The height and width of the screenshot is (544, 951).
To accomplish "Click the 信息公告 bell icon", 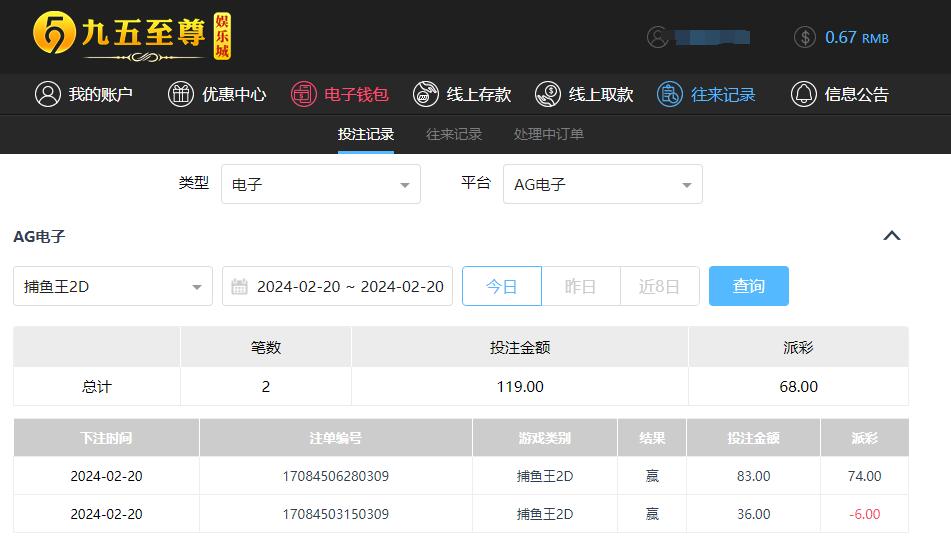I will click(804, 94).
